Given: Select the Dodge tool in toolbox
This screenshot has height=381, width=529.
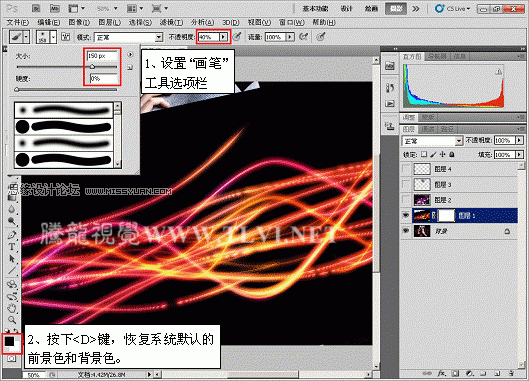Looking at the screenshot, I should coord(12,221).
